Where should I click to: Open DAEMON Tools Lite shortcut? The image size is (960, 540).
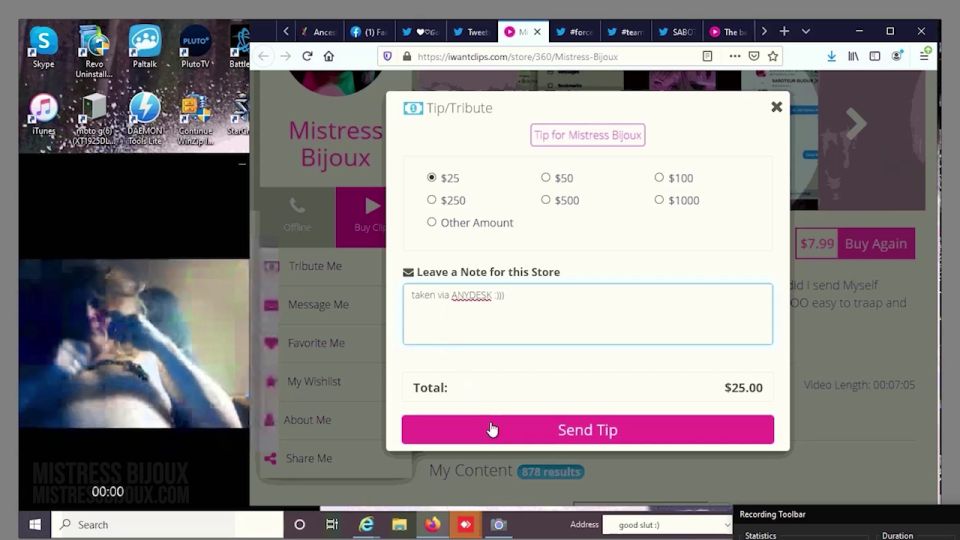pos(144,119)
